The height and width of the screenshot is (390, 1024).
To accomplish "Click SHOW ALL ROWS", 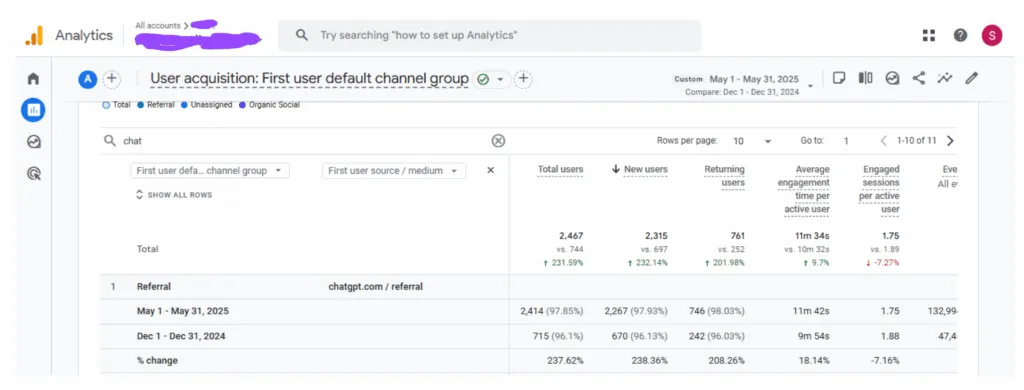I will 174,195.
